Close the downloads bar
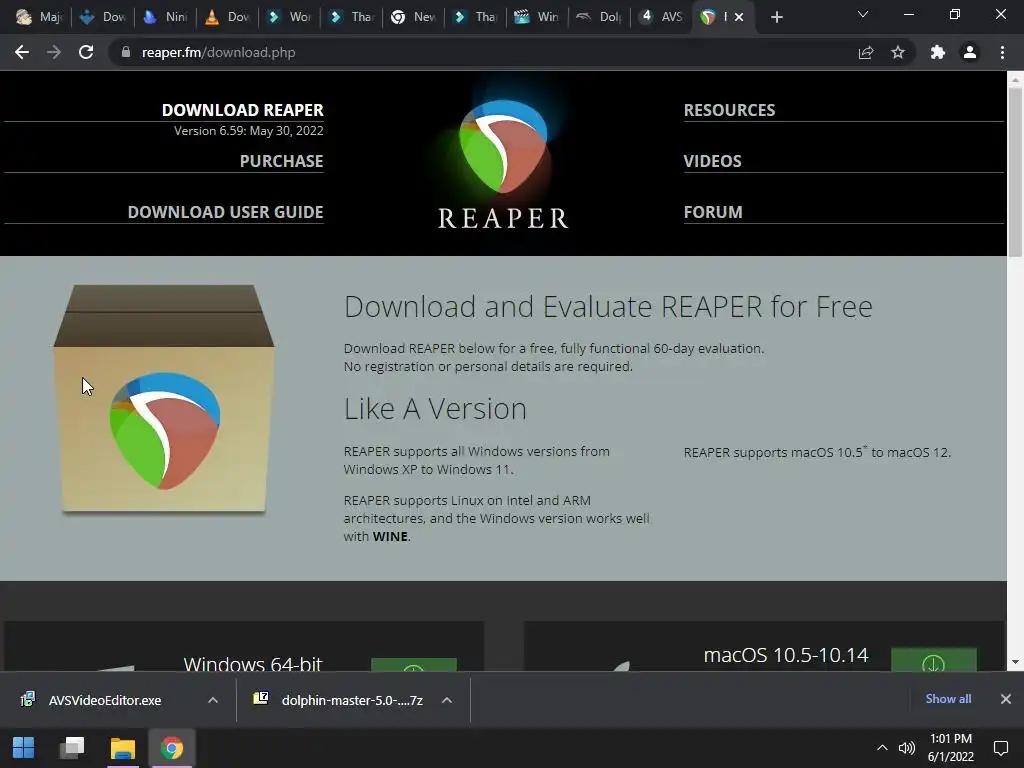Viewport: 1024px width, 768px height. pos(1006,699)
